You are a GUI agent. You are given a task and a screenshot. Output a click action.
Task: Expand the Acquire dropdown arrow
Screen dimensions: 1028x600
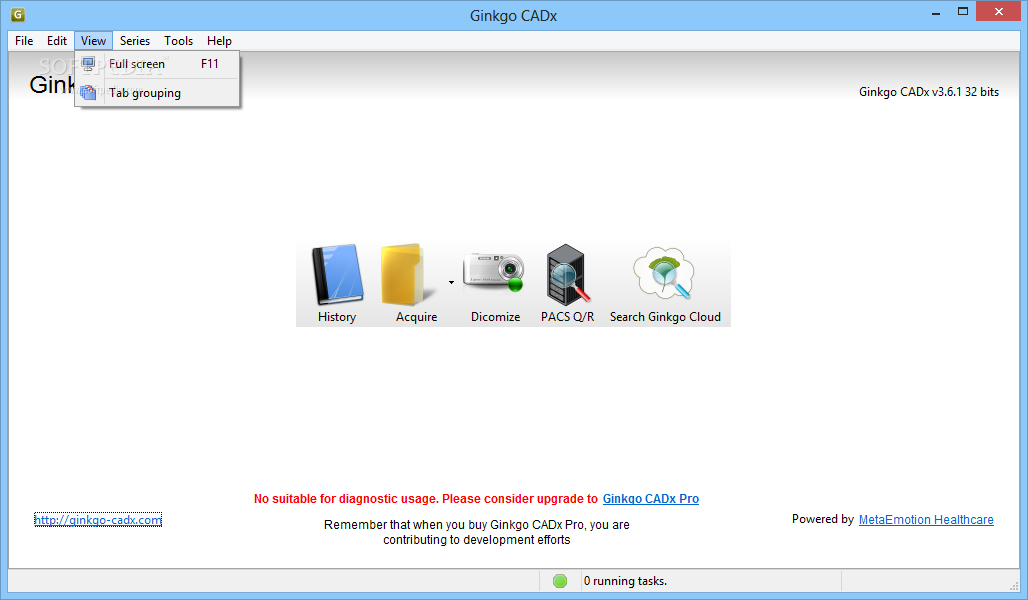coord(451,283)
